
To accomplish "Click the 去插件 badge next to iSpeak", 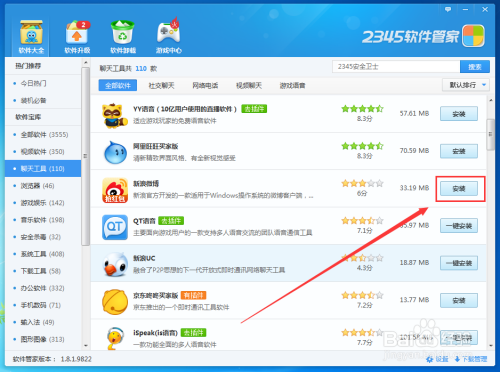I will coord(194,333).
